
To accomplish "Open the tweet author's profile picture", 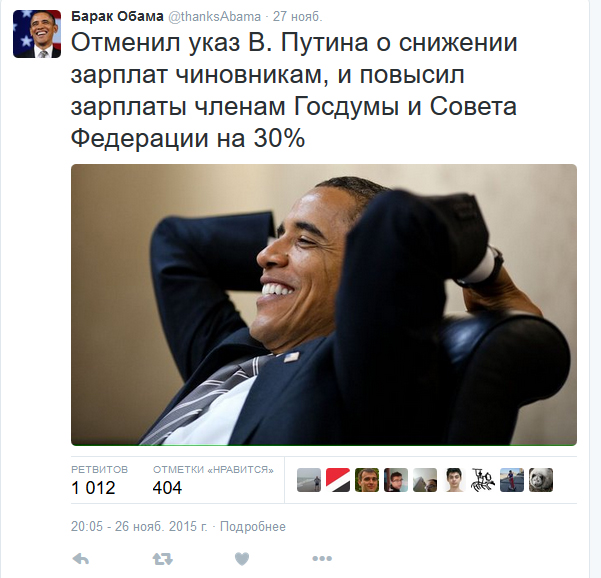I will pyautogui.click(x=37, y=34).
